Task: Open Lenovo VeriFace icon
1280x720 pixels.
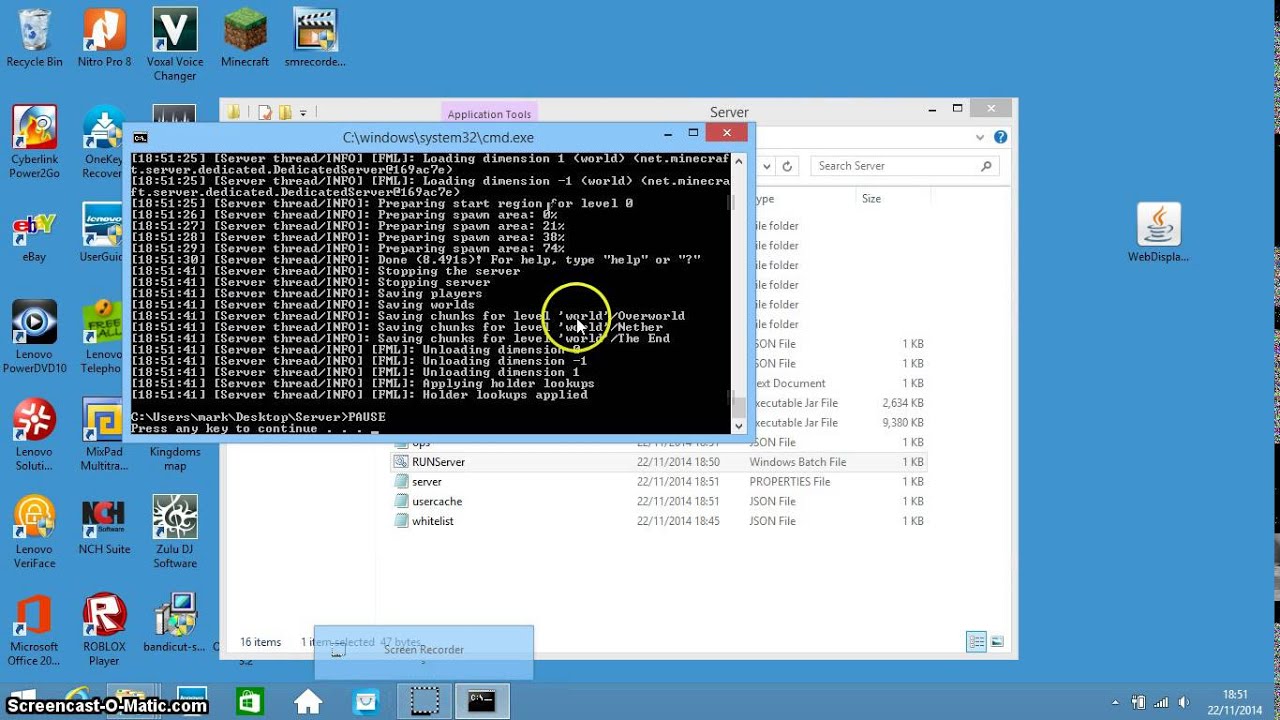Action: (x=34, y=532)
